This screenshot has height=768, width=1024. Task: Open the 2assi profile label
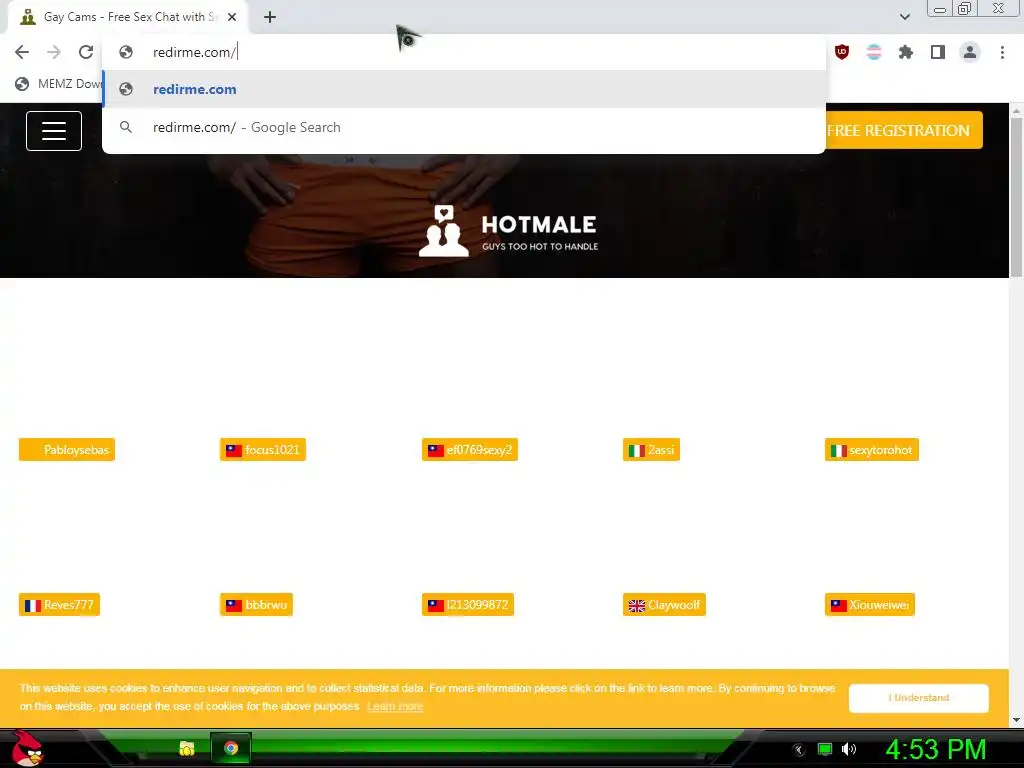point(651,449)
